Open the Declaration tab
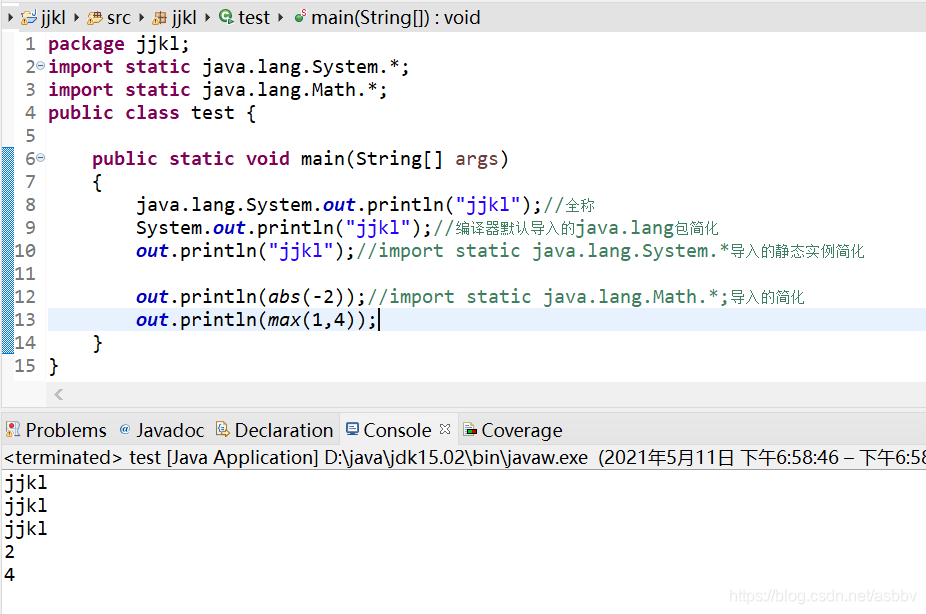 pos(275,430)
